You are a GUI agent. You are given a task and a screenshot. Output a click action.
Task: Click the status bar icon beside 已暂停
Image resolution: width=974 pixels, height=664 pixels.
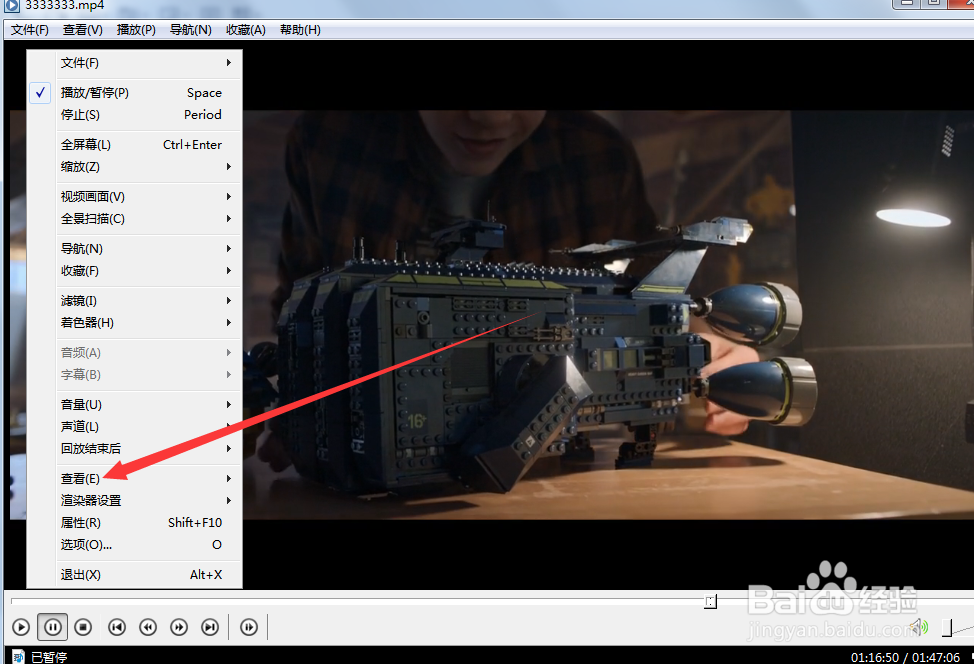19,657
